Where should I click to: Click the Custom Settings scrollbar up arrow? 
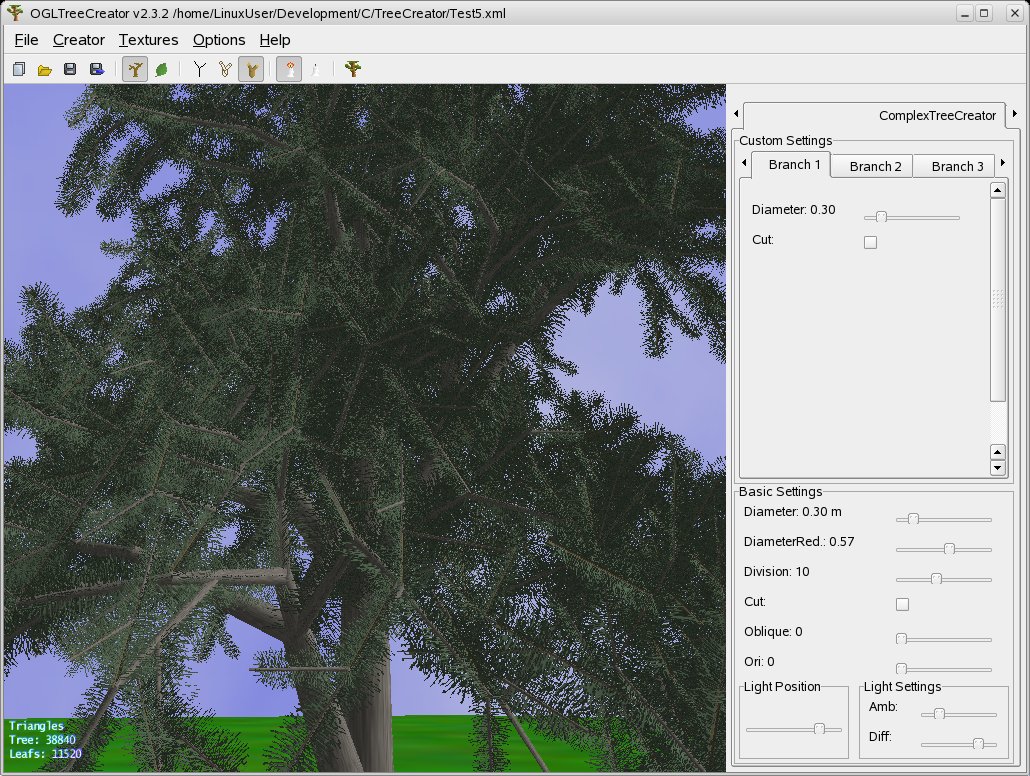click(997, 190)
